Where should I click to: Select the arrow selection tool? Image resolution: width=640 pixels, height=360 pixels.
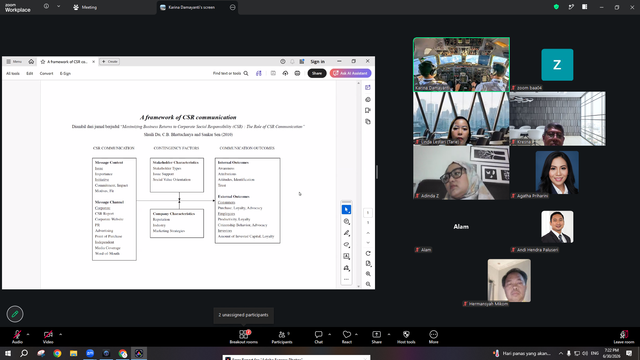pos(346,209)
